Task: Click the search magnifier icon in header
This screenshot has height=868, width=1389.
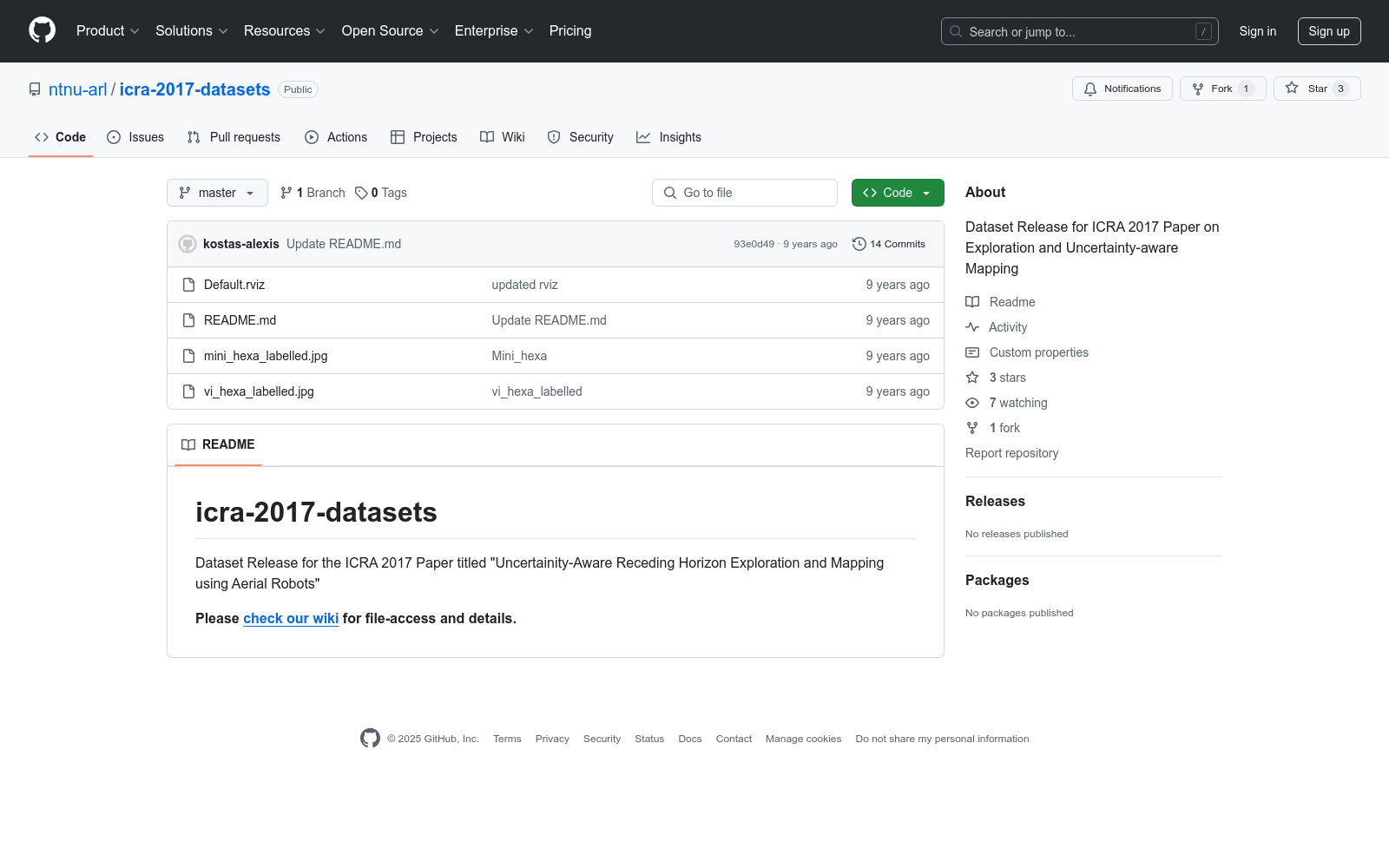Action: click(x=956, y=31)
